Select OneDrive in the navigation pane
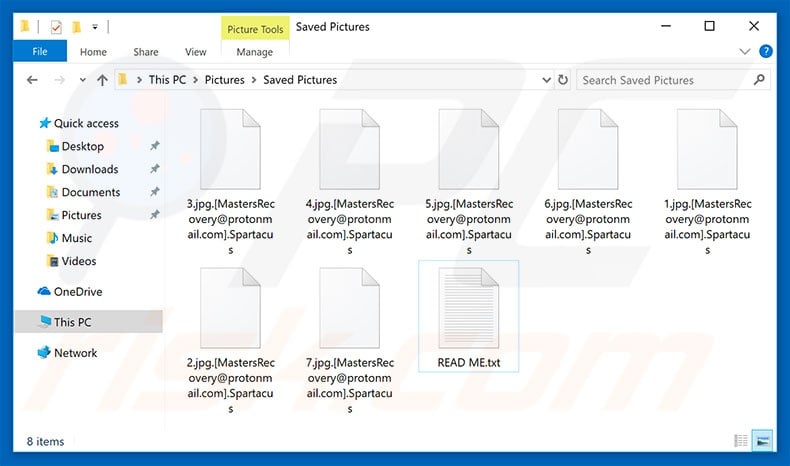Screen dimensions: 790x466 coord(78,292)
